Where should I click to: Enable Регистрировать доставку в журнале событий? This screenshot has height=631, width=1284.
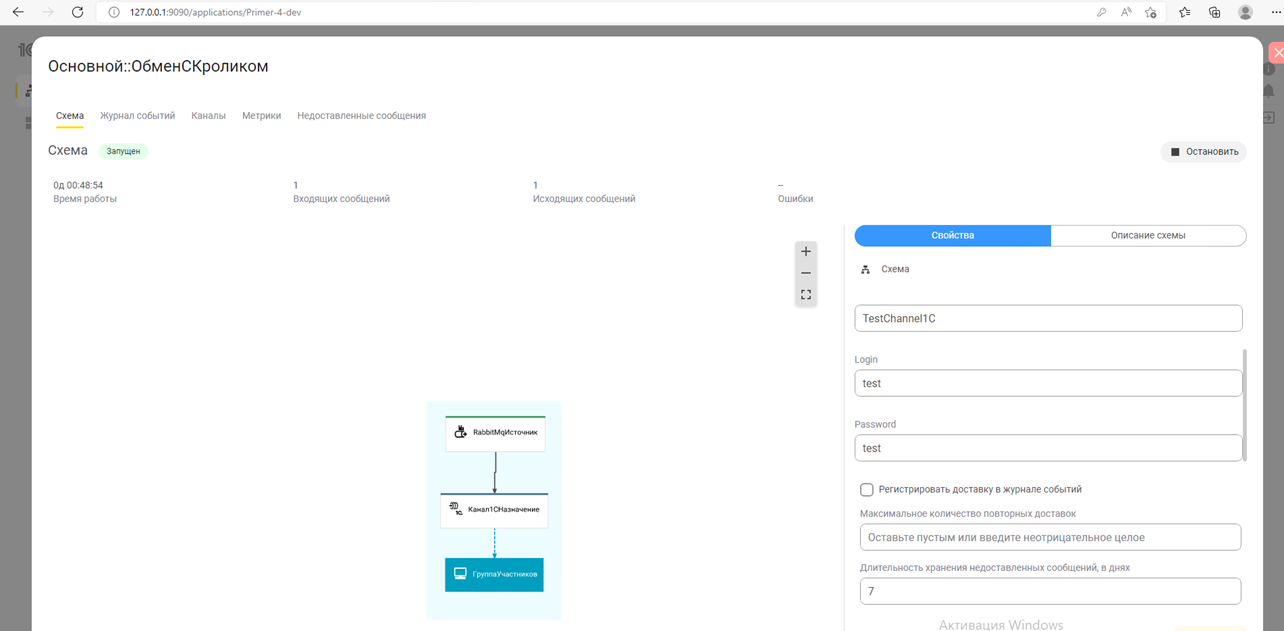[867, 490]
